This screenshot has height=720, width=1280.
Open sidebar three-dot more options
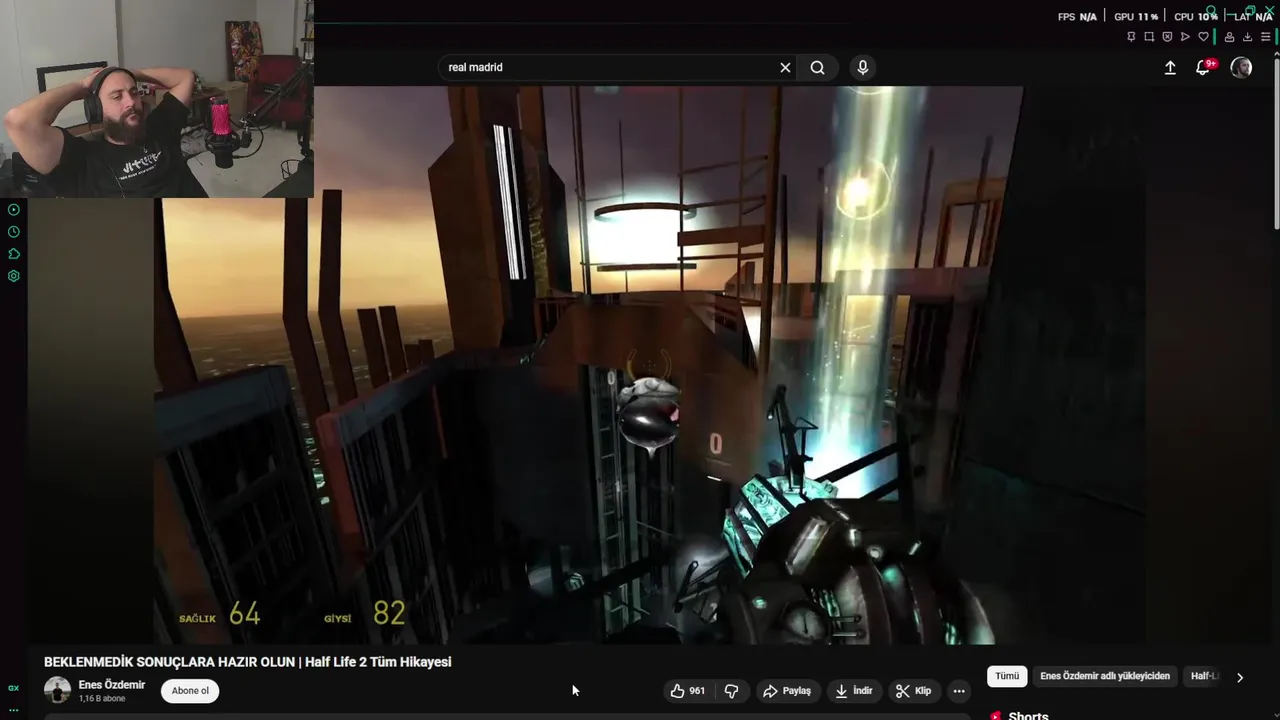[x=14, y=709]
